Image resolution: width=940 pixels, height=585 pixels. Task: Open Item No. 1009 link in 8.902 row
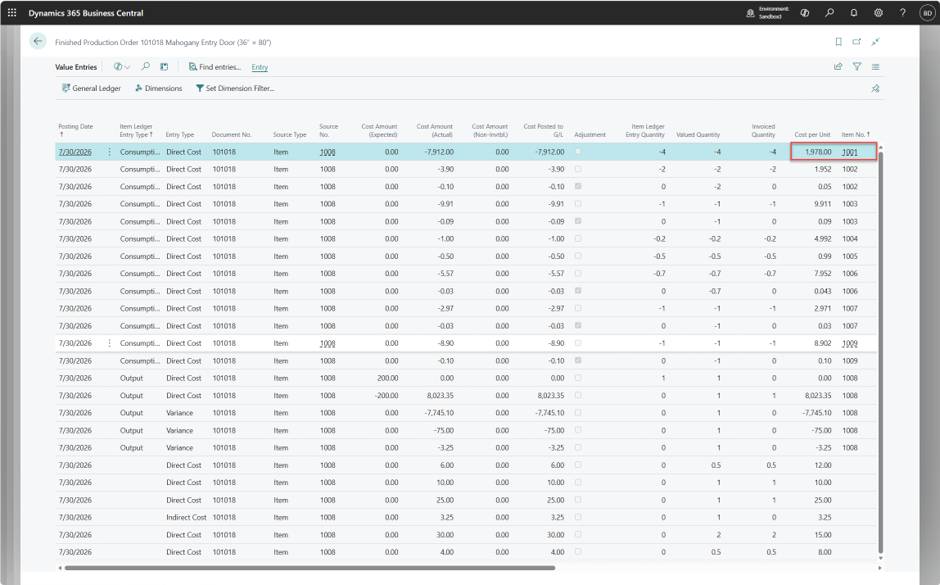pyautogui.click(x=849, y=343)
